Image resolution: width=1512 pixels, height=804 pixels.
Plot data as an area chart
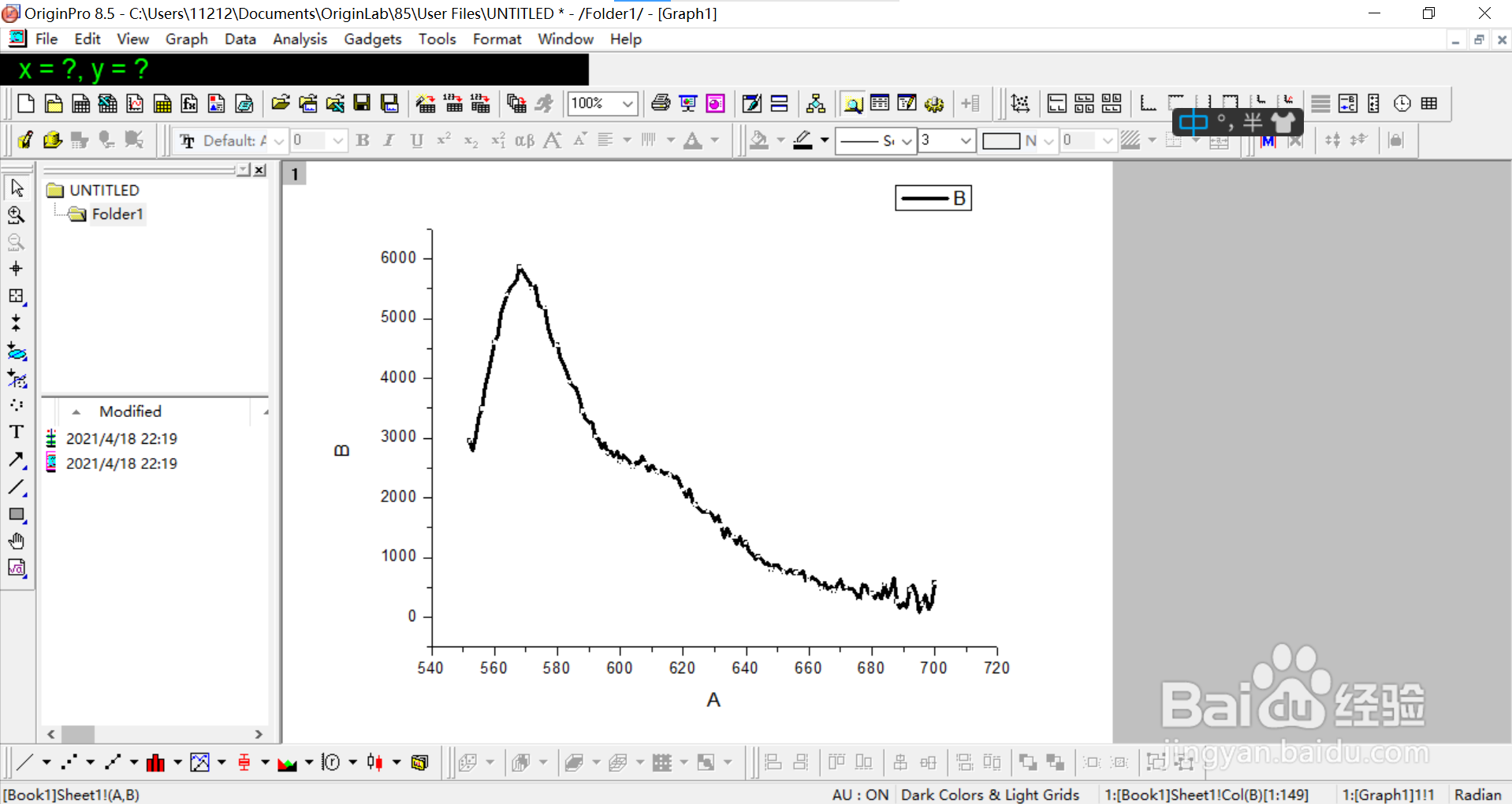[287, 762]
